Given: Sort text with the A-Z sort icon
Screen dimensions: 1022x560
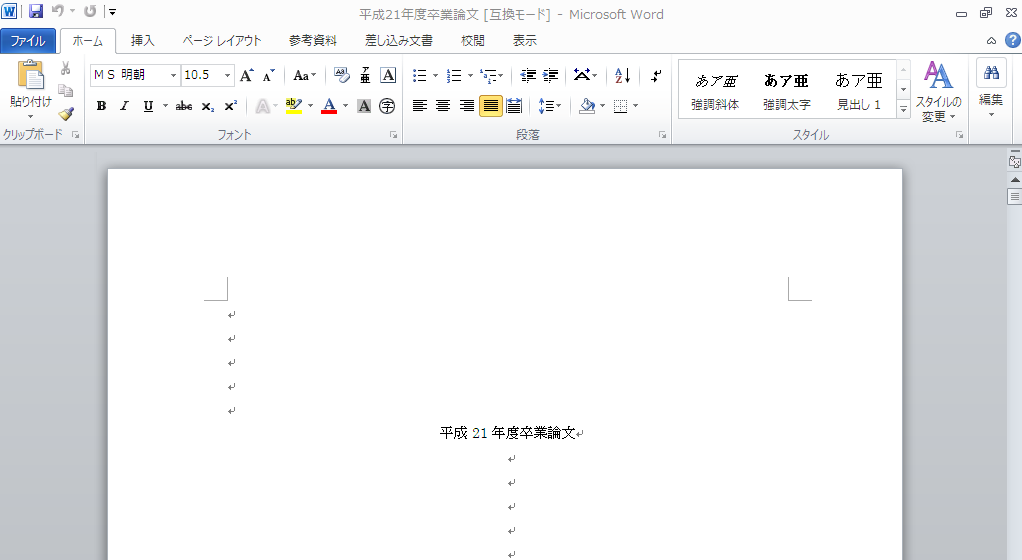Looking at the screenshot, I should (x=622, y=76).
